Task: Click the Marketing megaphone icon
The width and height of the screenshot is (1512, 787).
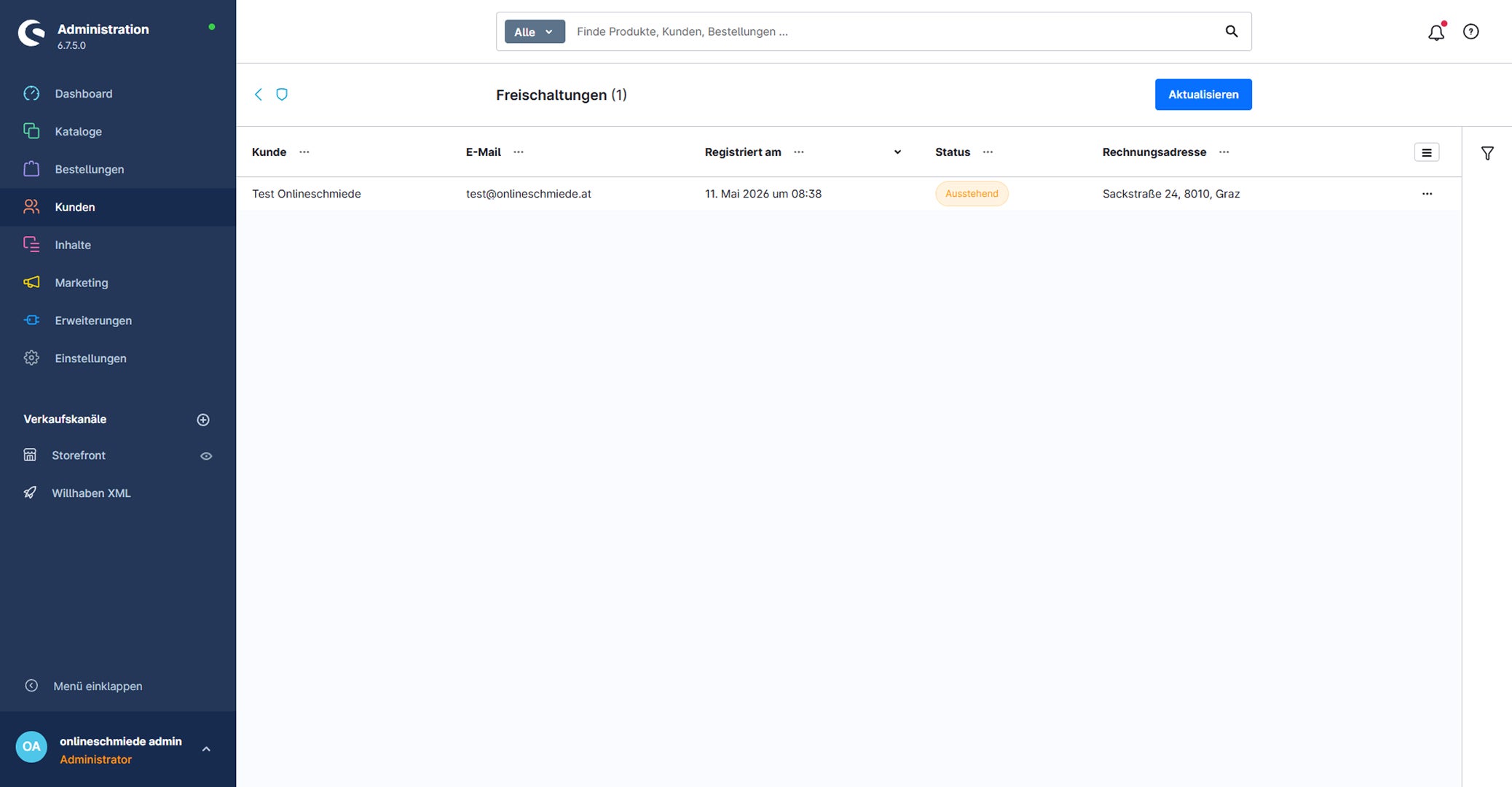Action: (x=31, y=283)
